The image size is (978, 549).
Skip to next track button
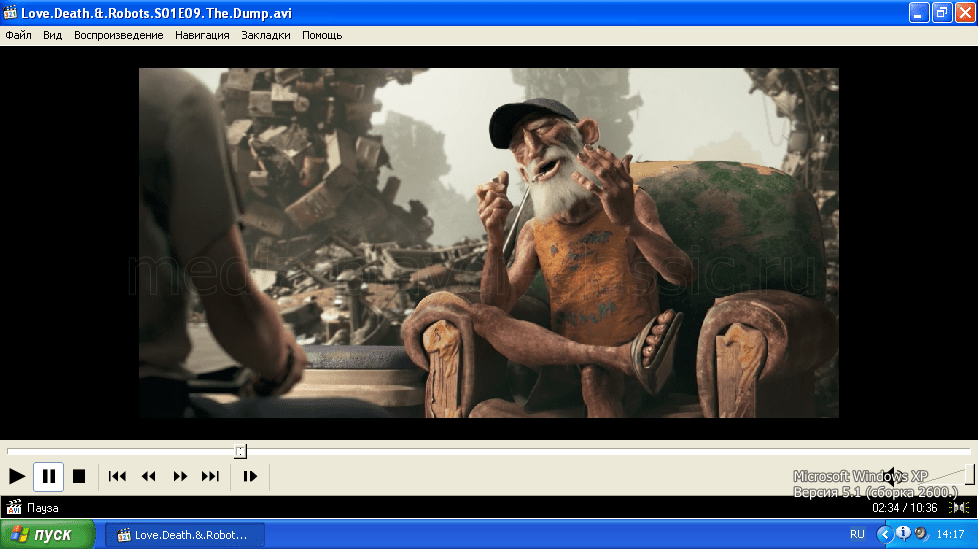[211, 477]
